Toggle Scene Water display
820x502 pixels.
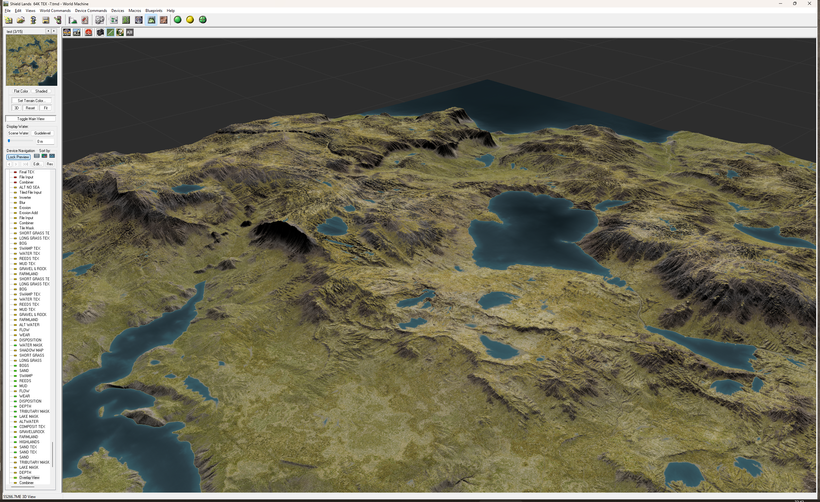click(18, 133)
